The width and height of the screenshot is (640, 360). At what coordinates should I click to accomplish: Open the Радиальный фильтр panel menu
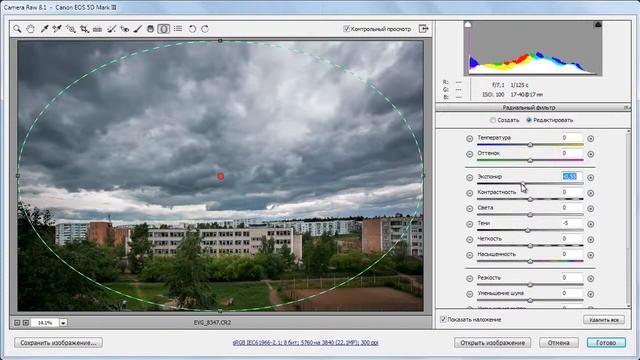[626, 107]
